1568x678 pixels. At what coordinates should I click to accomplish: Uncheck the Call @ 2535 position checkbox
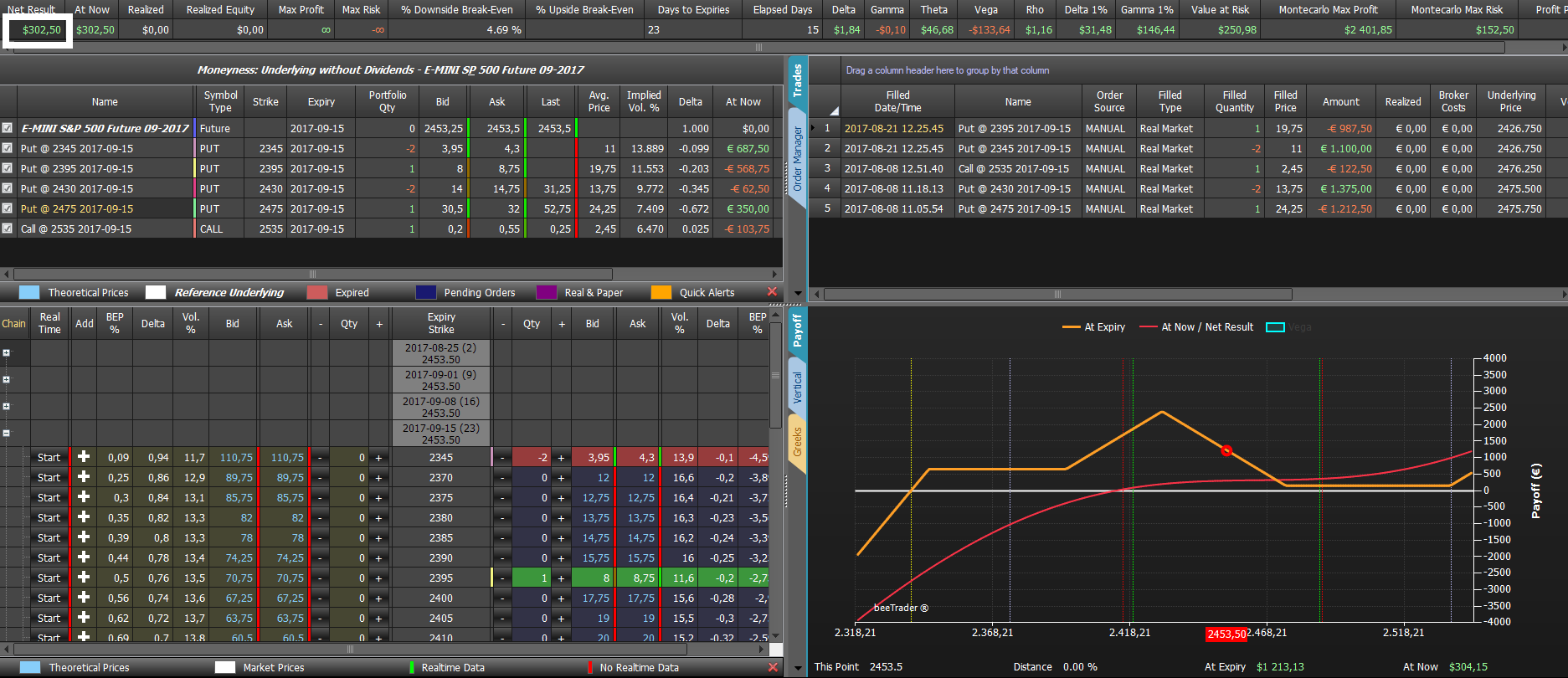[x=8, y=229]
